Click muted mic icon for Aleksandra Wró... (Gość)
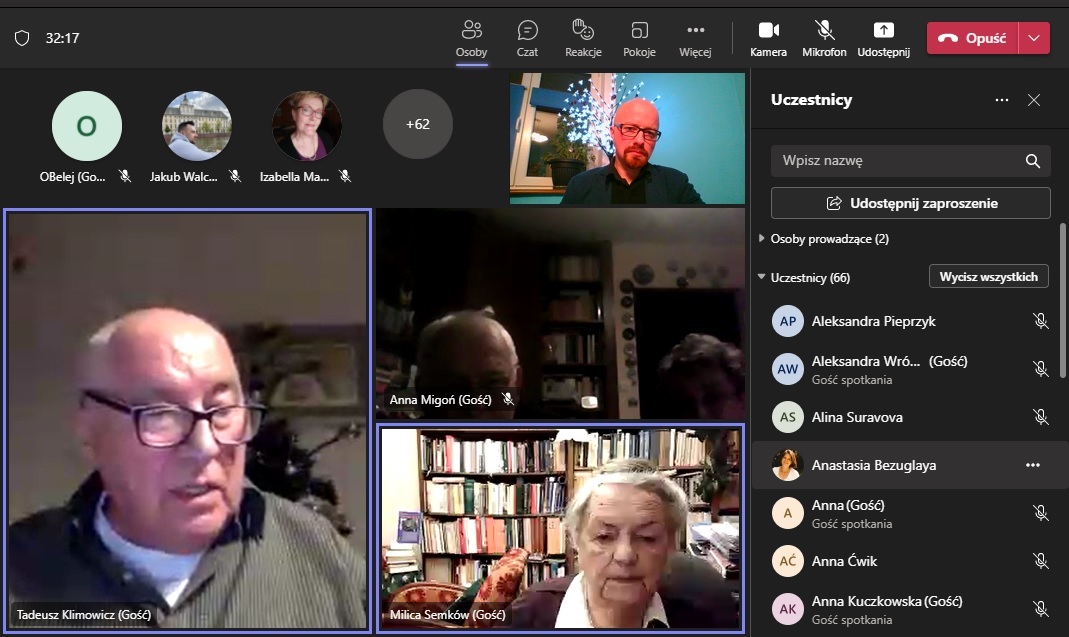This screenshot has width=1069, height=637. click(x=1040, y=369)
